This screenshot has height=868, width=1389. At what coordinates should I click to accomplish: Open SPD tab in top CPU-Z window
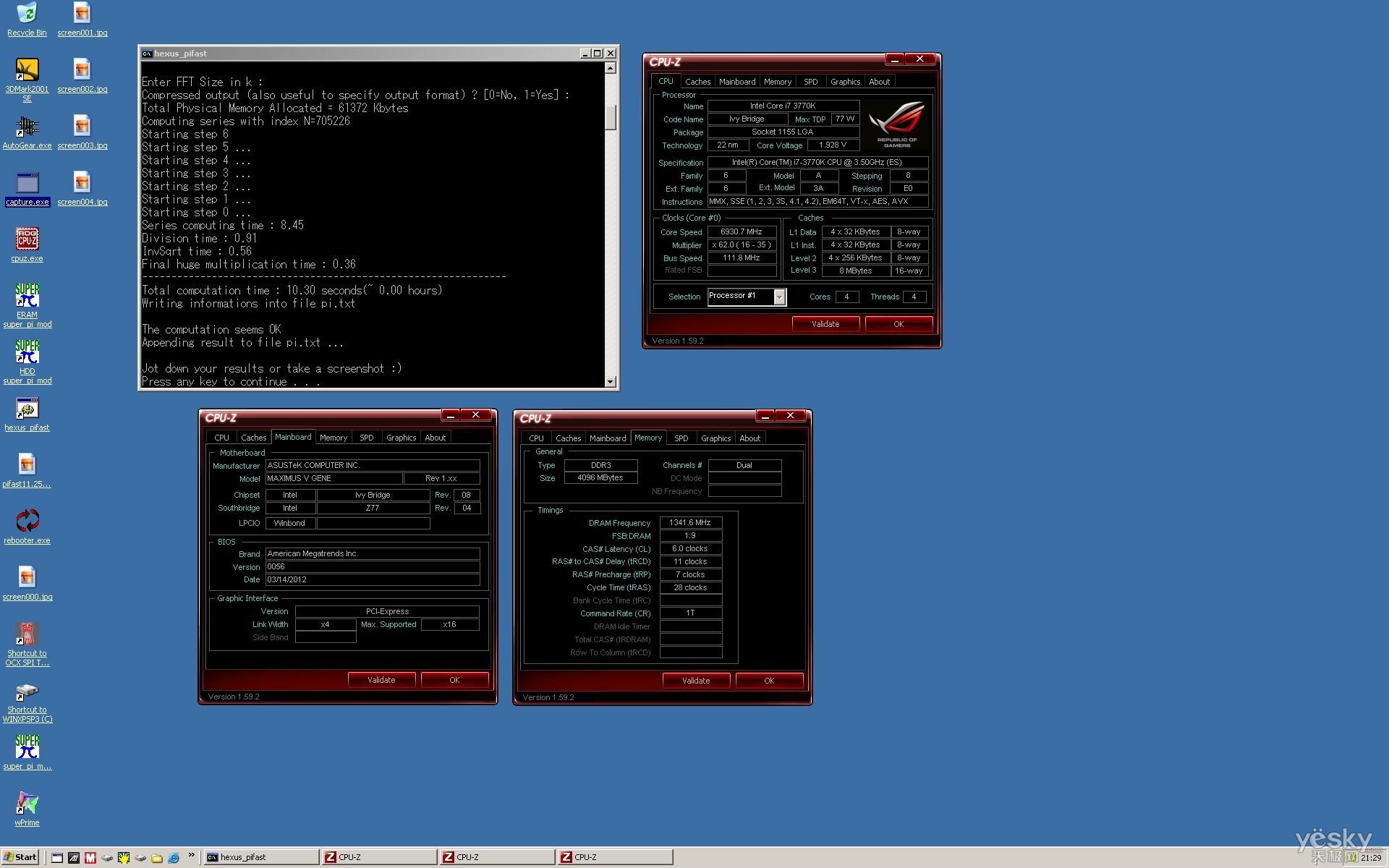811,82
